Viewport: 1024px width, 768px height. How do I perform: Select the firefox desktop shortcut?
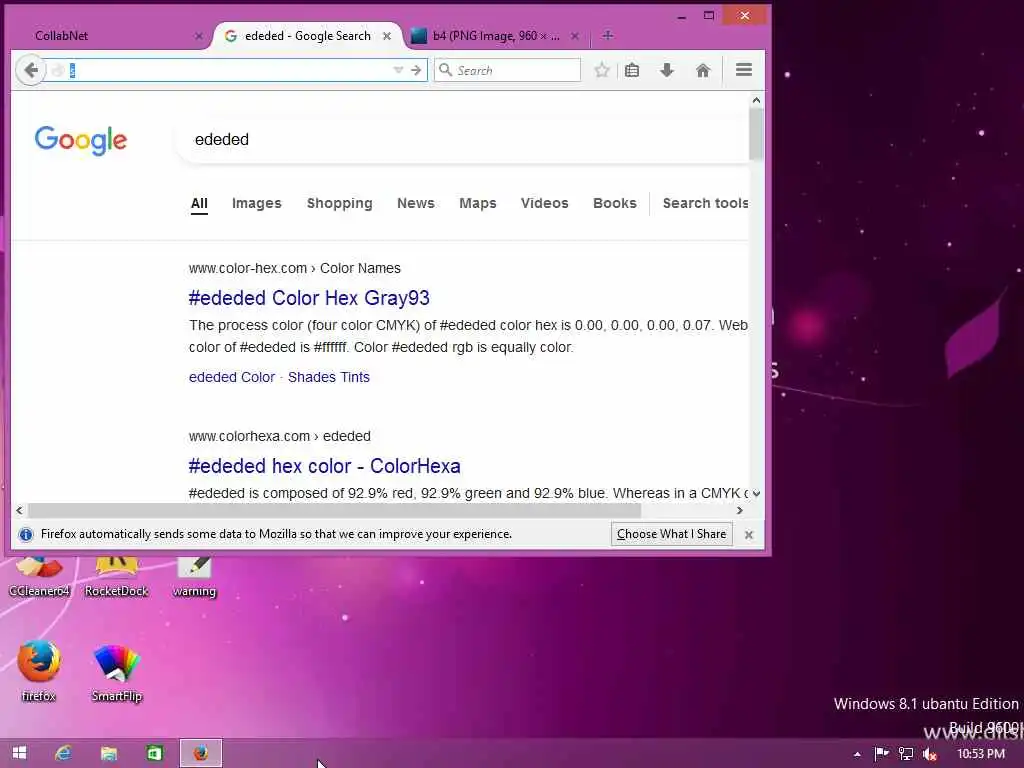(x=39, y=671)
